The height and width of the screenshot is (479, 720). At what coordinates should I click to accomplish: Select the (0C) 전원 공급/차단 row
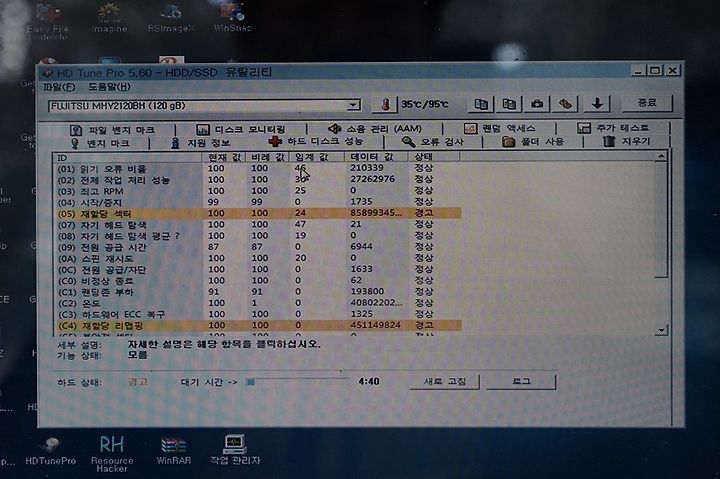pos(257,269)
